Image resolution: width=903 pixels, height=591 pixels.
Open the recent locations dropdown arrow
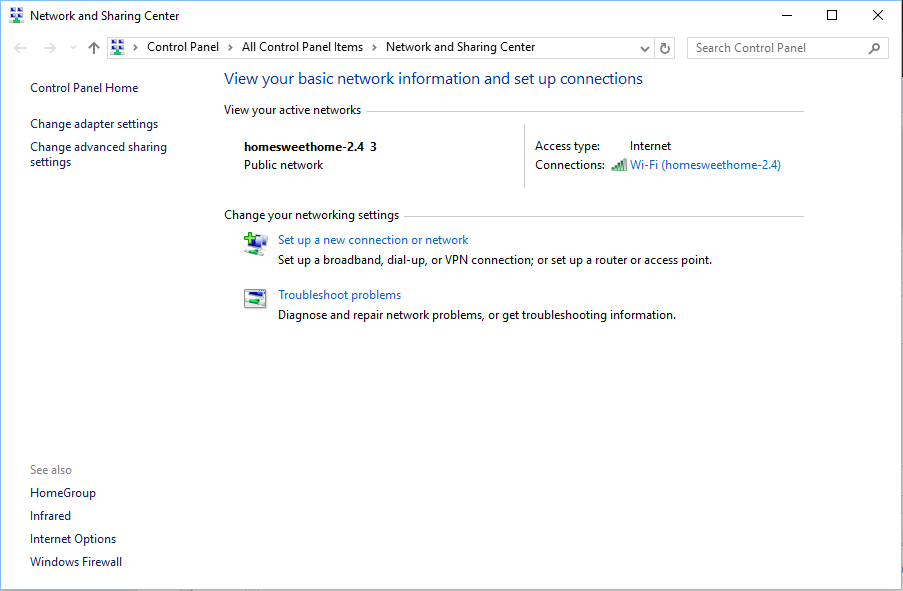(73, 48)
